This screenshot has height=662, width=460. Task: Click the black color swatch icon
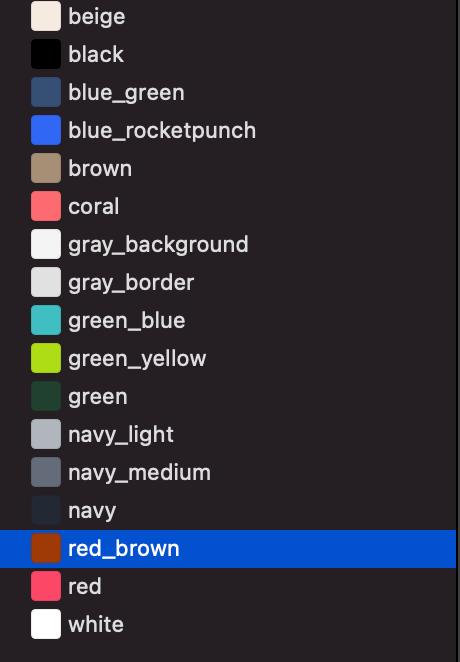46,54
